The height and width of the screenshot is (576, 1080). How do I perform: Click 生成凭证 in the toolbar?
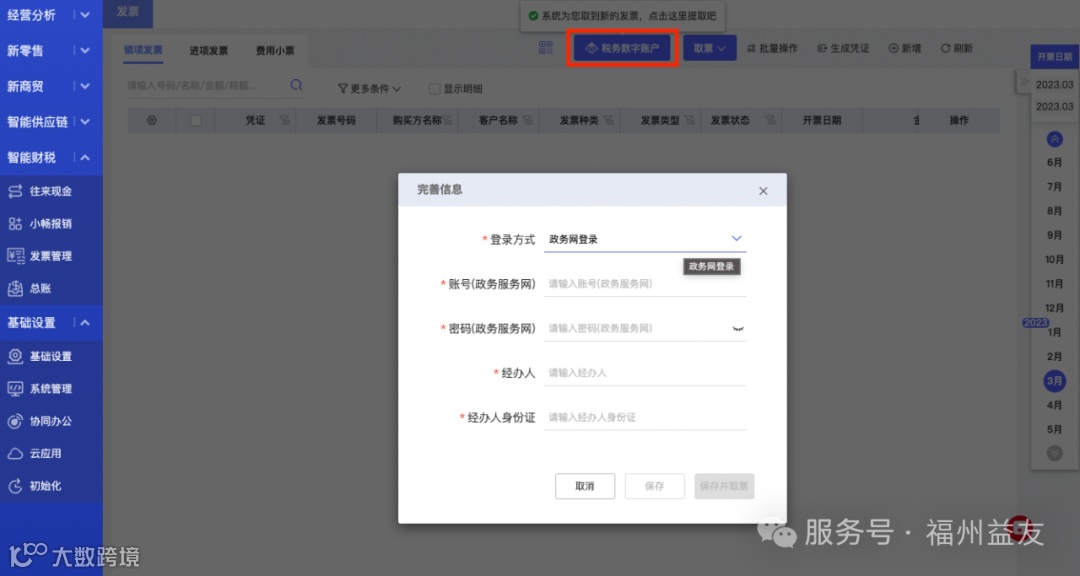(843, 48)
